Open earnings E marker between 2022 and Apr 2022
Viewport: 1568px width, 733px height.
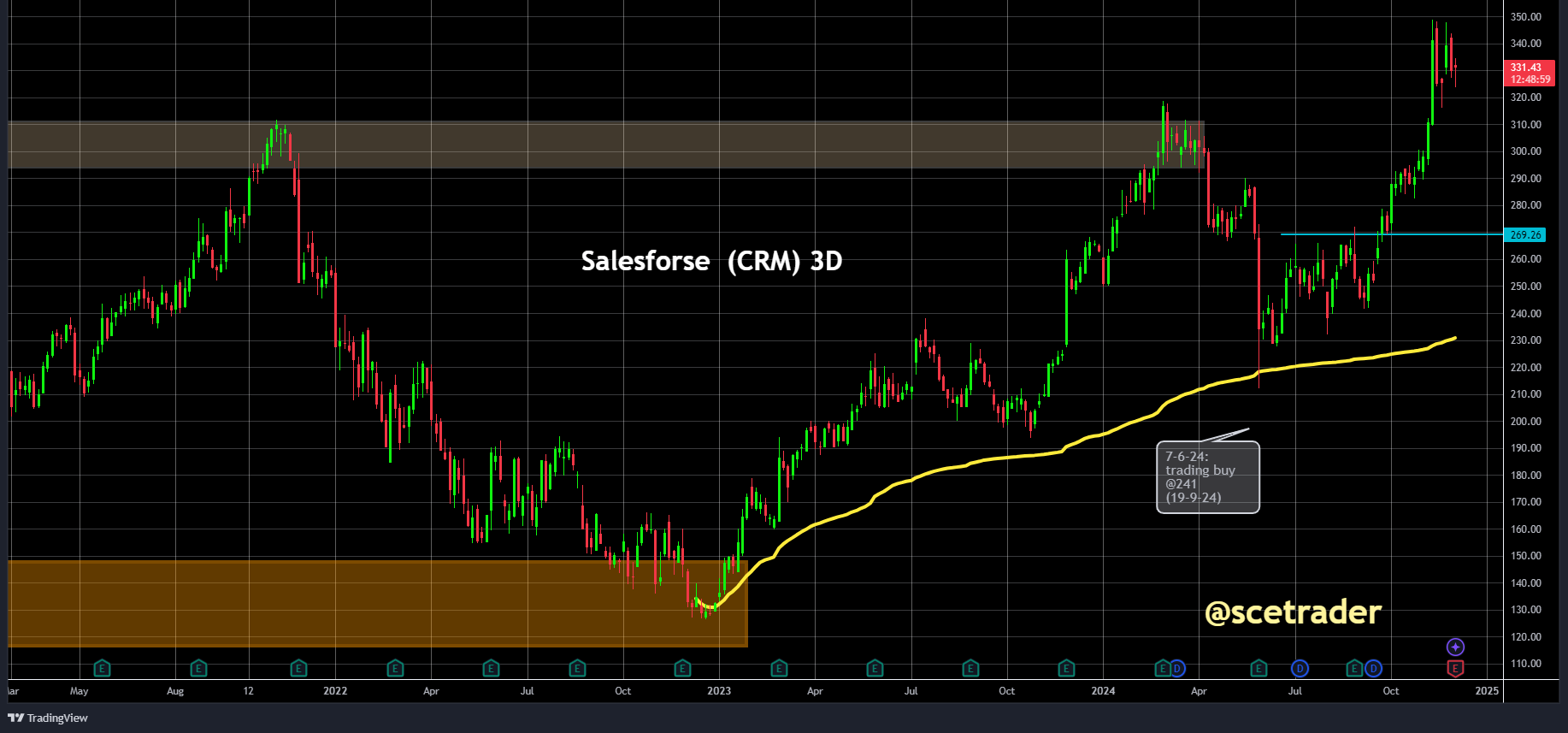[395, 668]
